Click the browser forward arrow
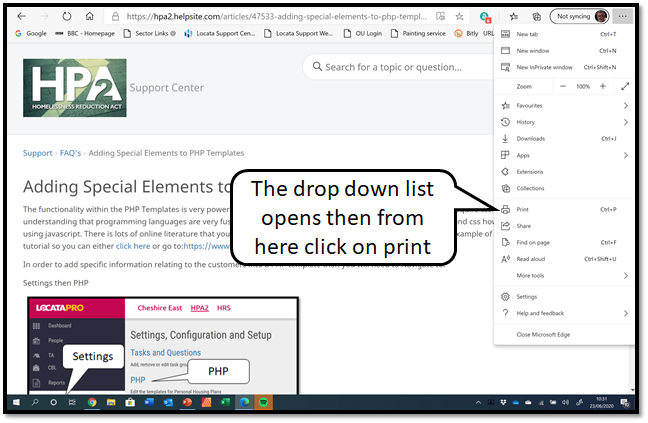 (x=44, y=16)
